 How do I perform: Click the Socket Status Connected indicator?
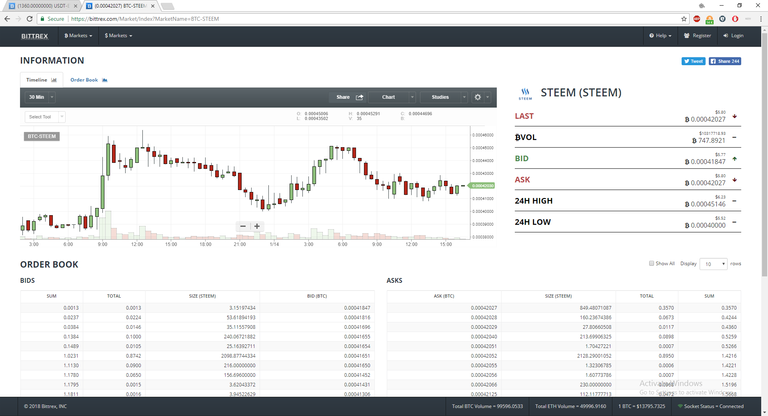click(711, 406)
